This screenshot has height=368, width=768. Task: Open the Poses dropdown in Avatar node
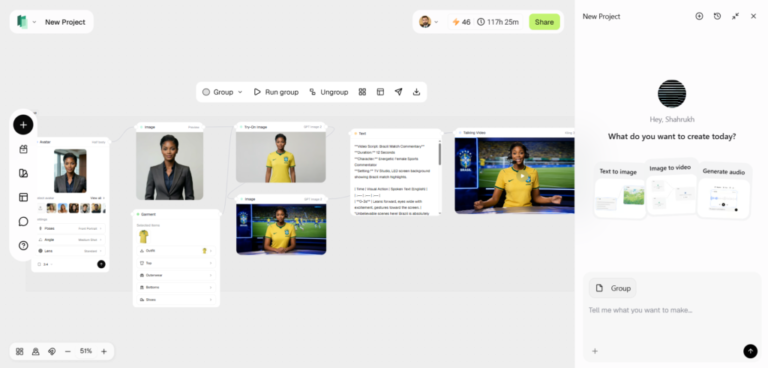coord(71,228)
